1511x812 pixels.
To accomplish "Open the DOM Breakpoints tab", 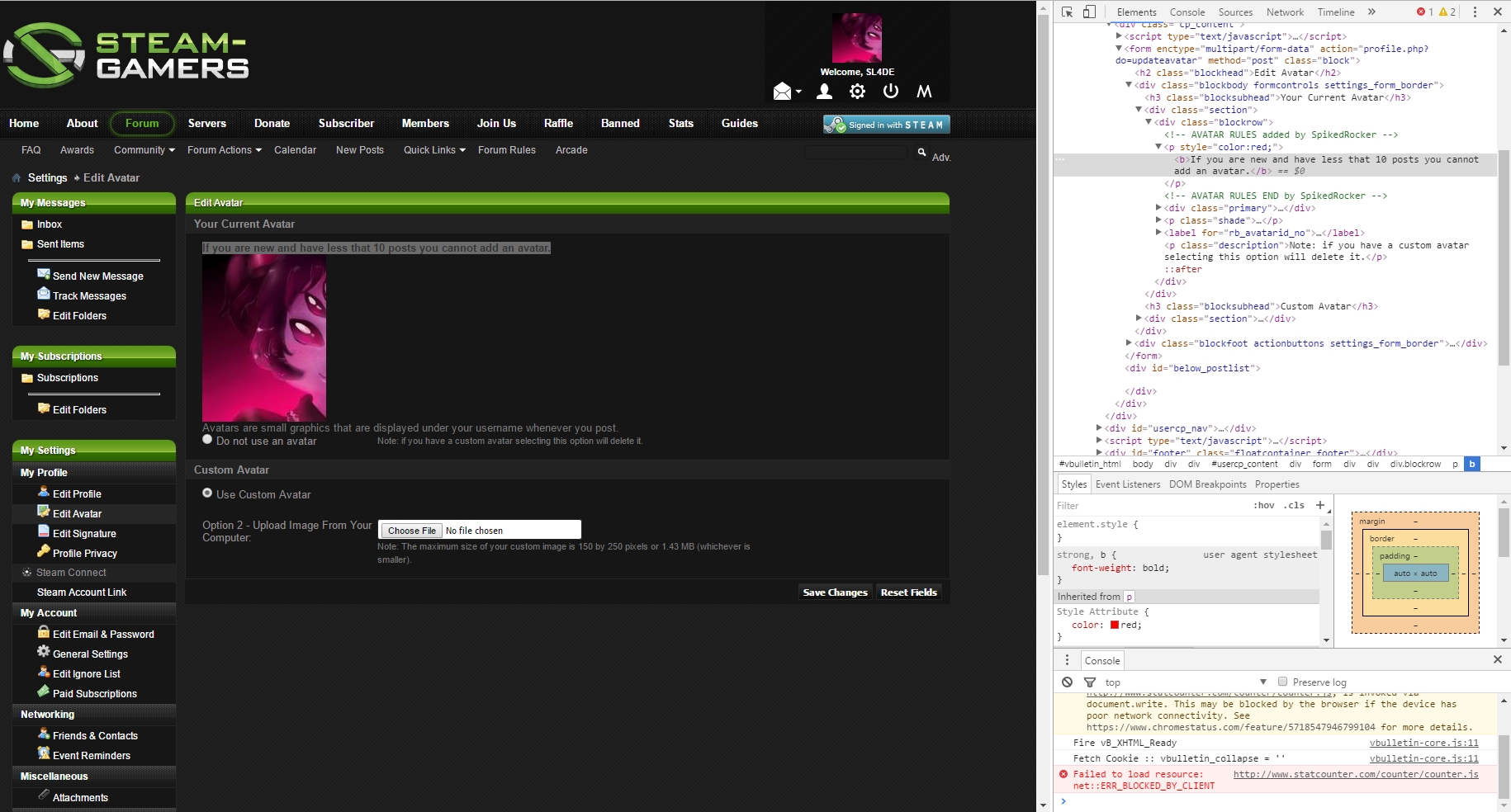I will coord(1208,484).
